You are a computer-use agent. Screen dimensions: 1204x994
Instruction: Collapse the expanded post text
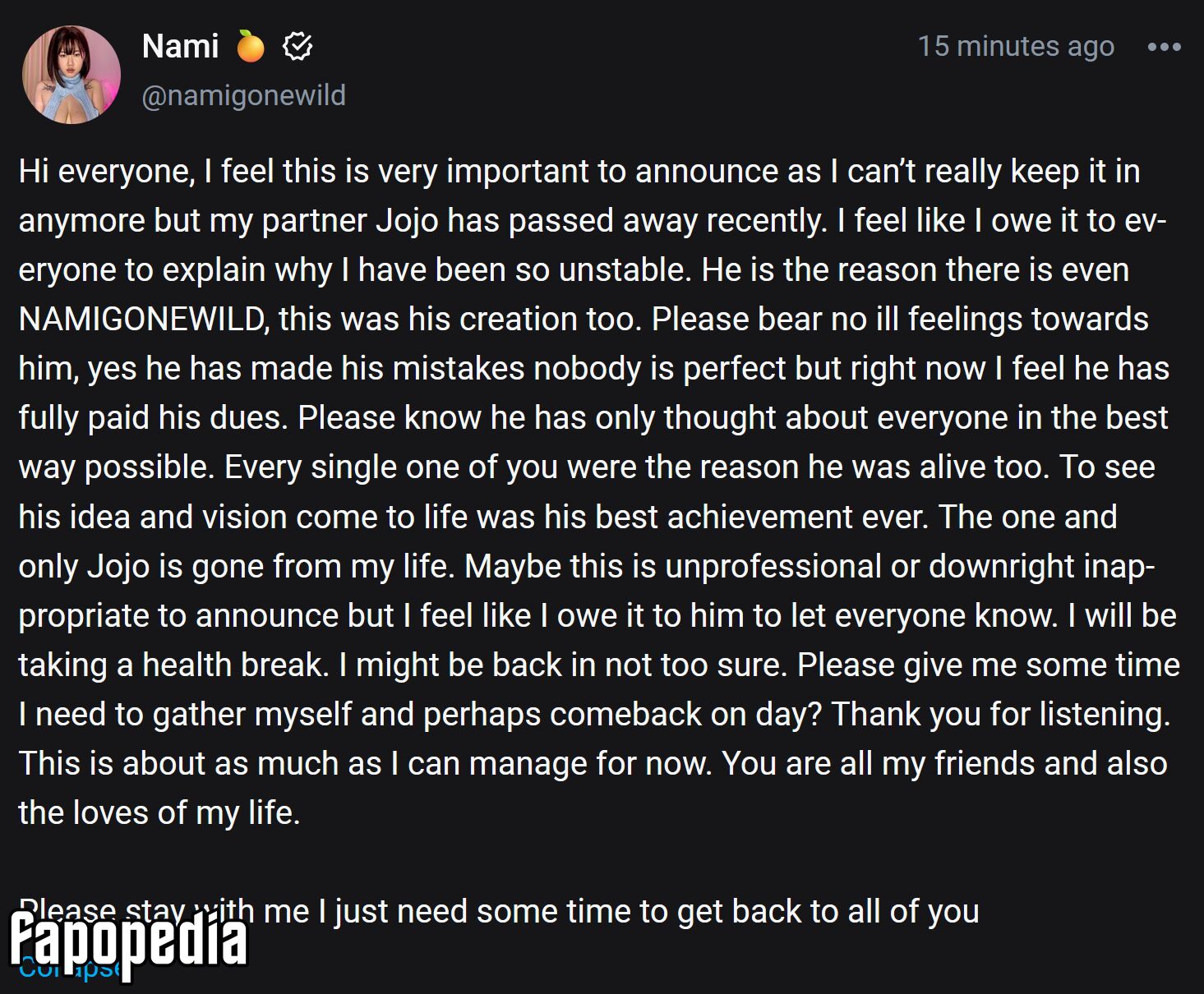coord(70,967)
